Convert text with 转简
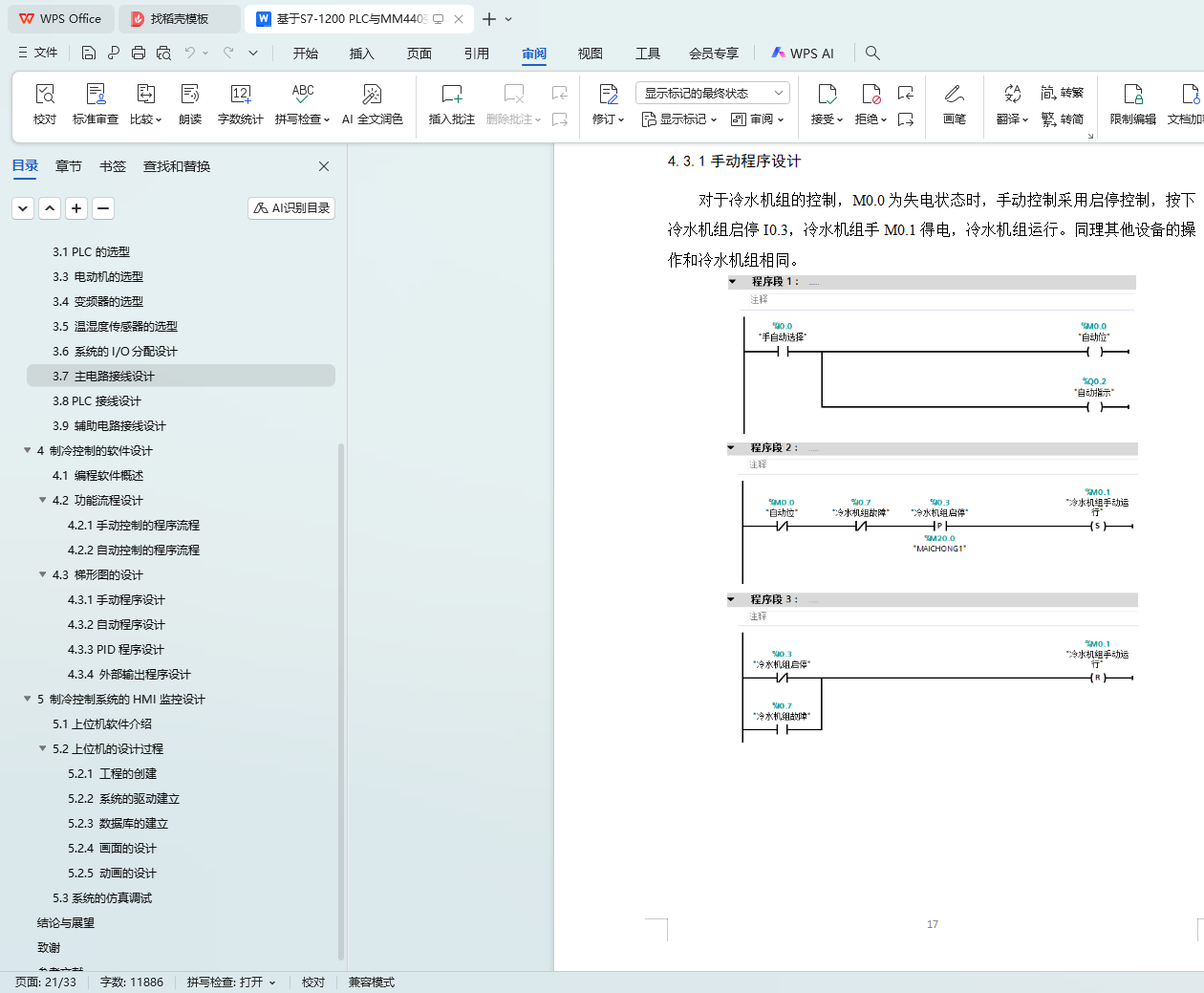 [1063, 119]
